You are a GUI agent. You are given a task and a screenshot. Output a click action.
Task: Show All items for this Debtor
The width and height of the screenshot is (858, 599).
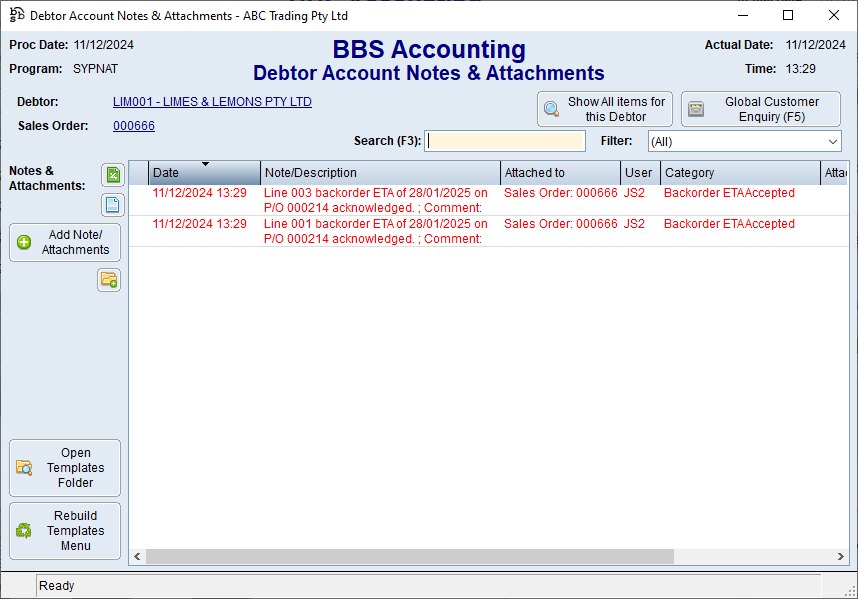(604, 109)
